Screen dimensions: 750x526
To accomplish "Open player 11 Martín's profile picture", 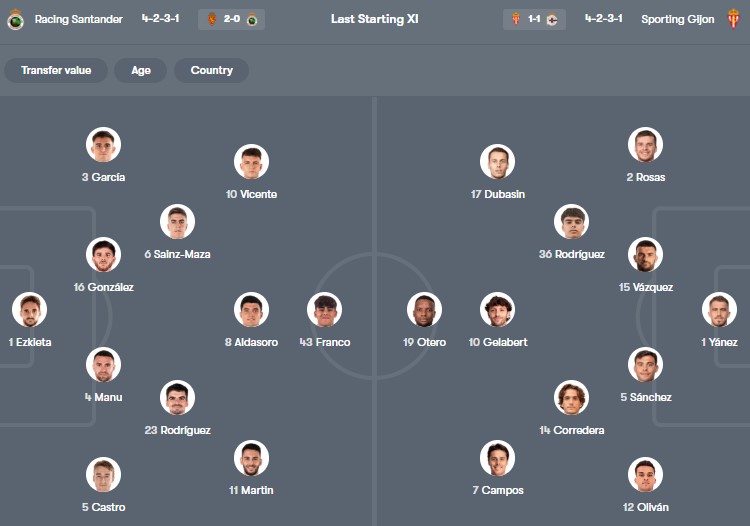I will point(251,458).
